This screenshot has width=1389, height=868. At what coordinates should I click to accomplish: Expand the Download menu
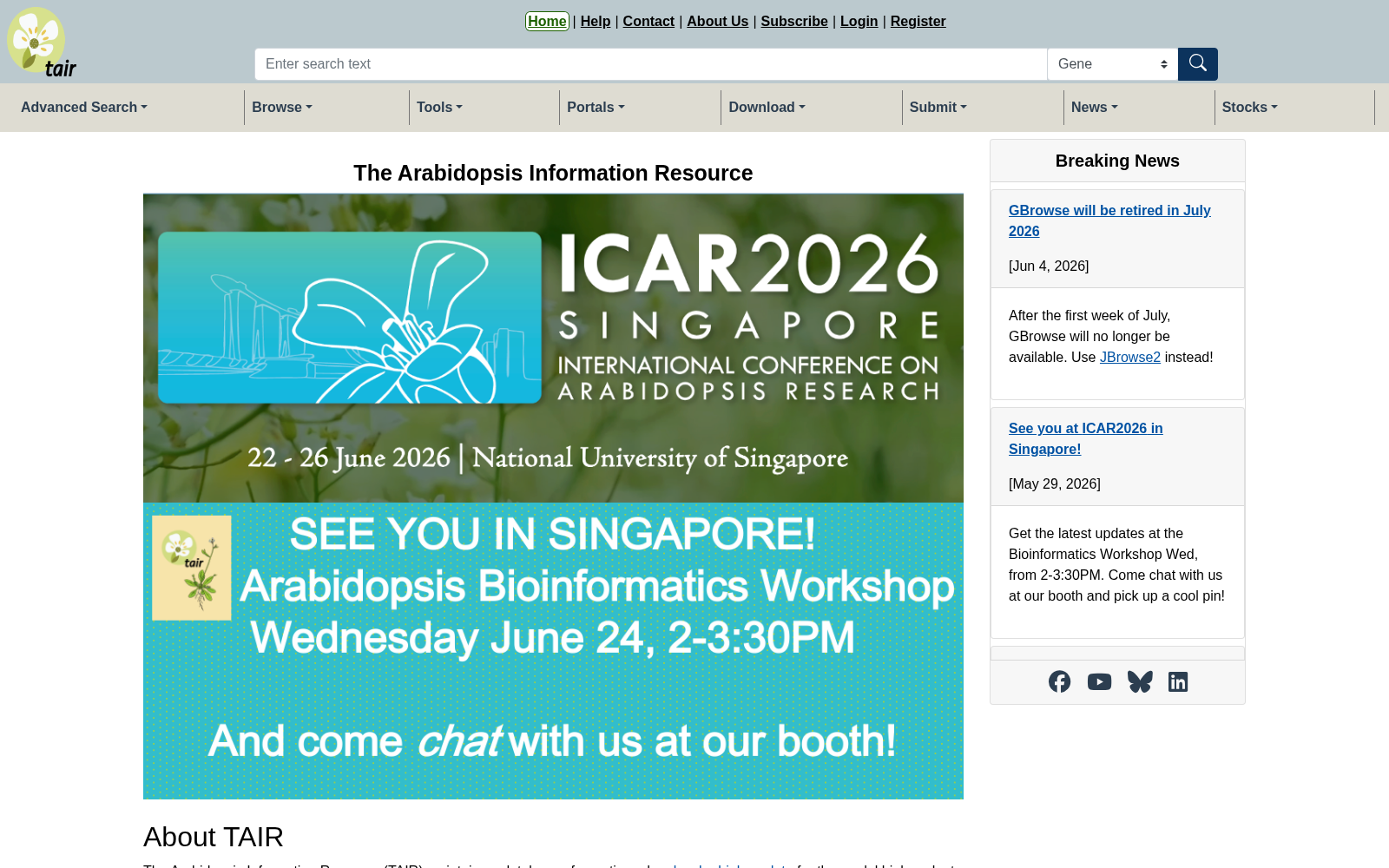click(767, 108)
